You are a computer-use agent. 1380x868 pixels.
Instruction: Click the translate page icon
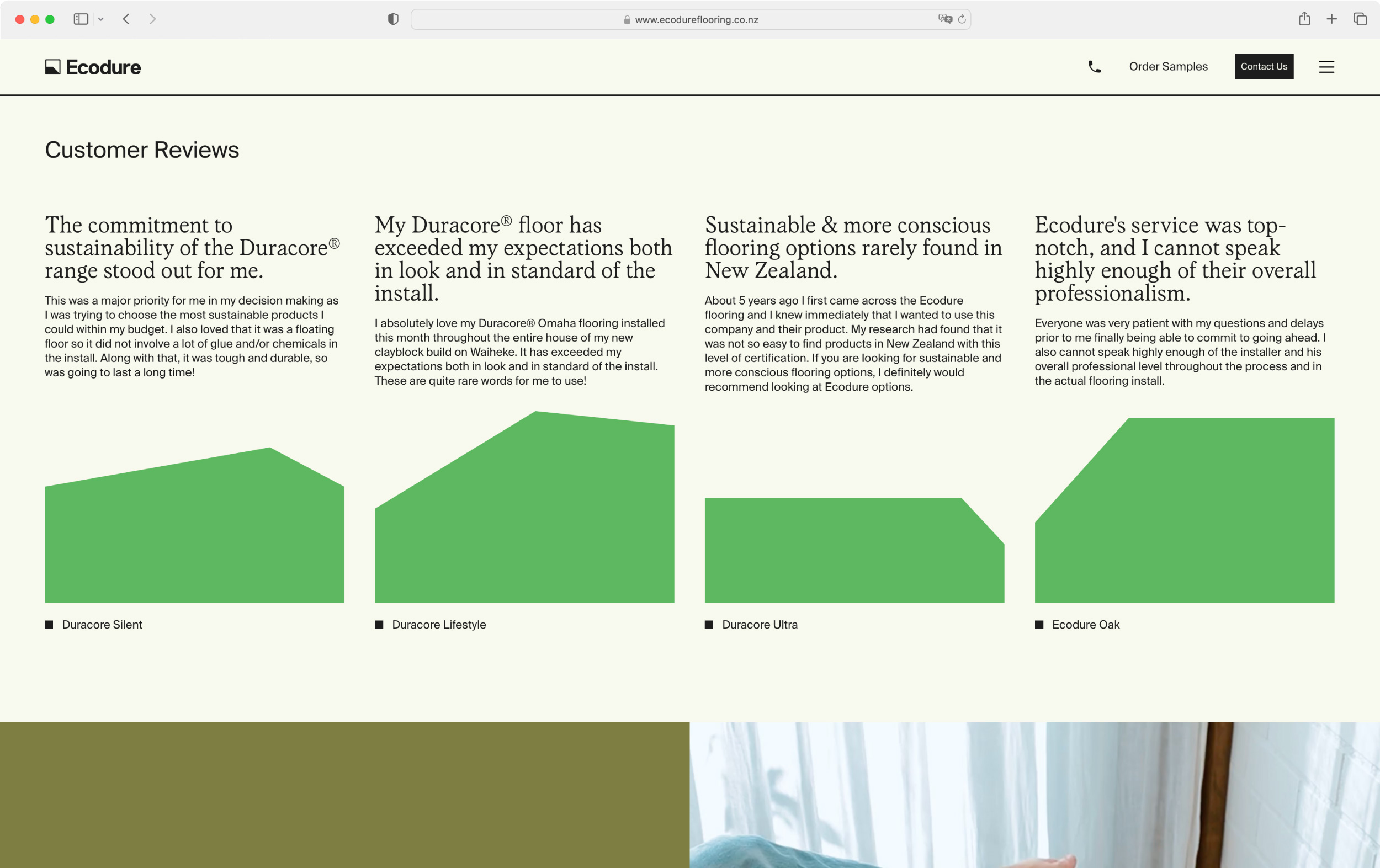click(944, 19)
